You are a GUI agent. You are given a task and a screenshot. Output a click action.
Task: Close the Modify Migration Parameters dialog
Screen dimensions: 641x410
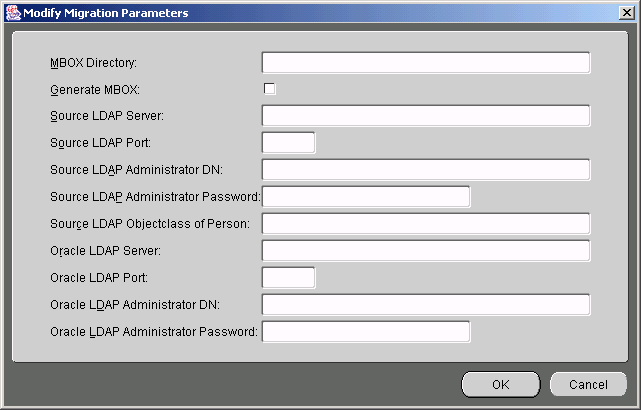point(627,13)
